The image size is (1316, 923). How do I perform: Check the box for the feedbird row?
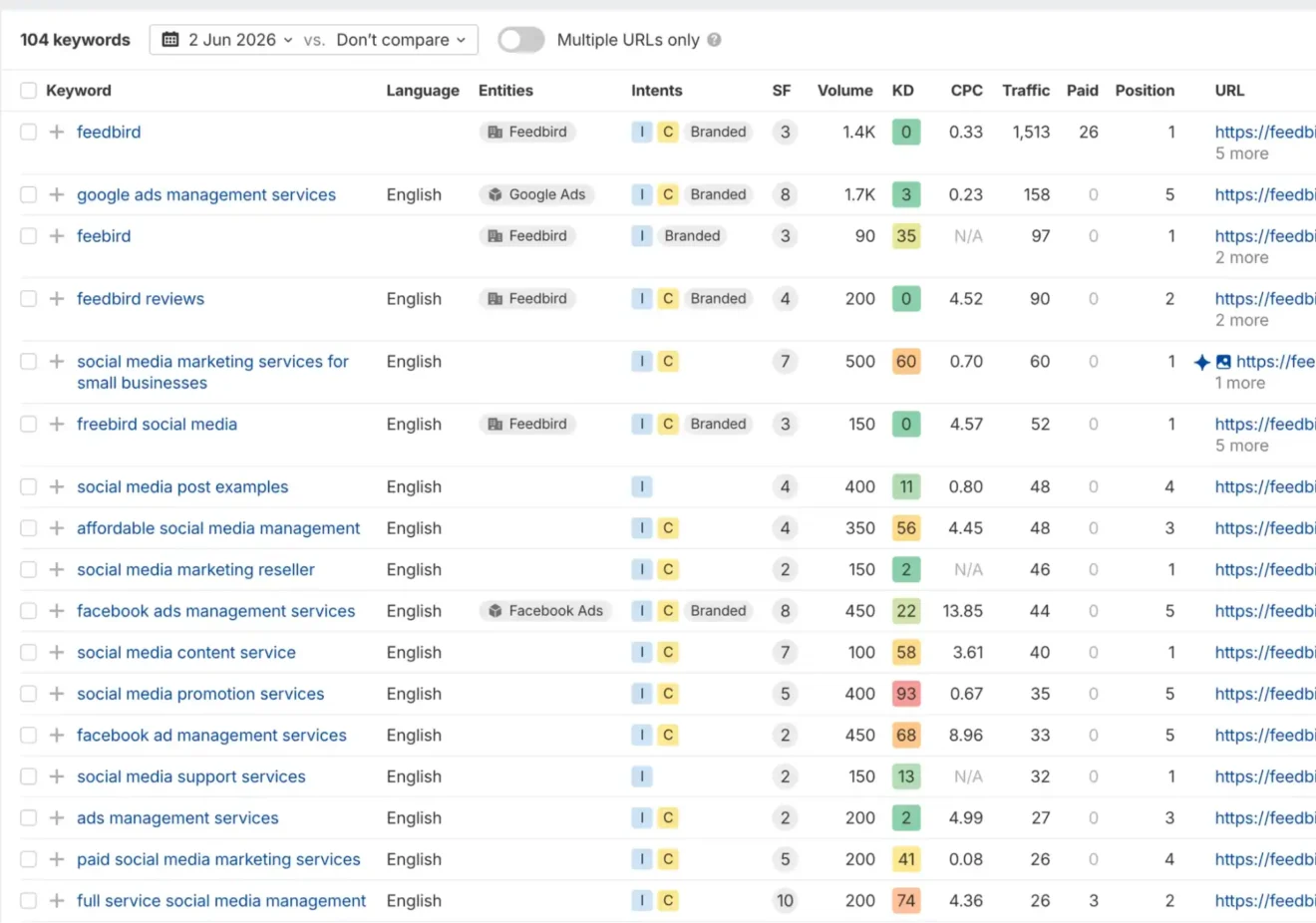[28, 132]
